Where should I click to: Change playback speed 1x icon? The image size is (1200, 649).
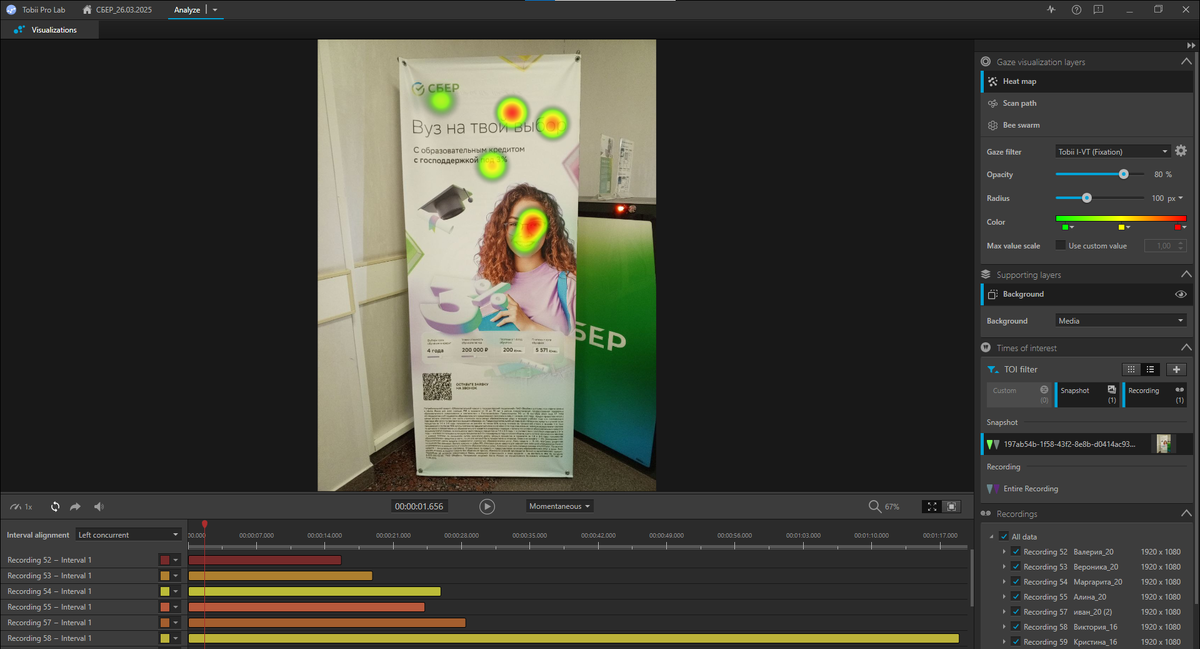(x=20, y=507)
